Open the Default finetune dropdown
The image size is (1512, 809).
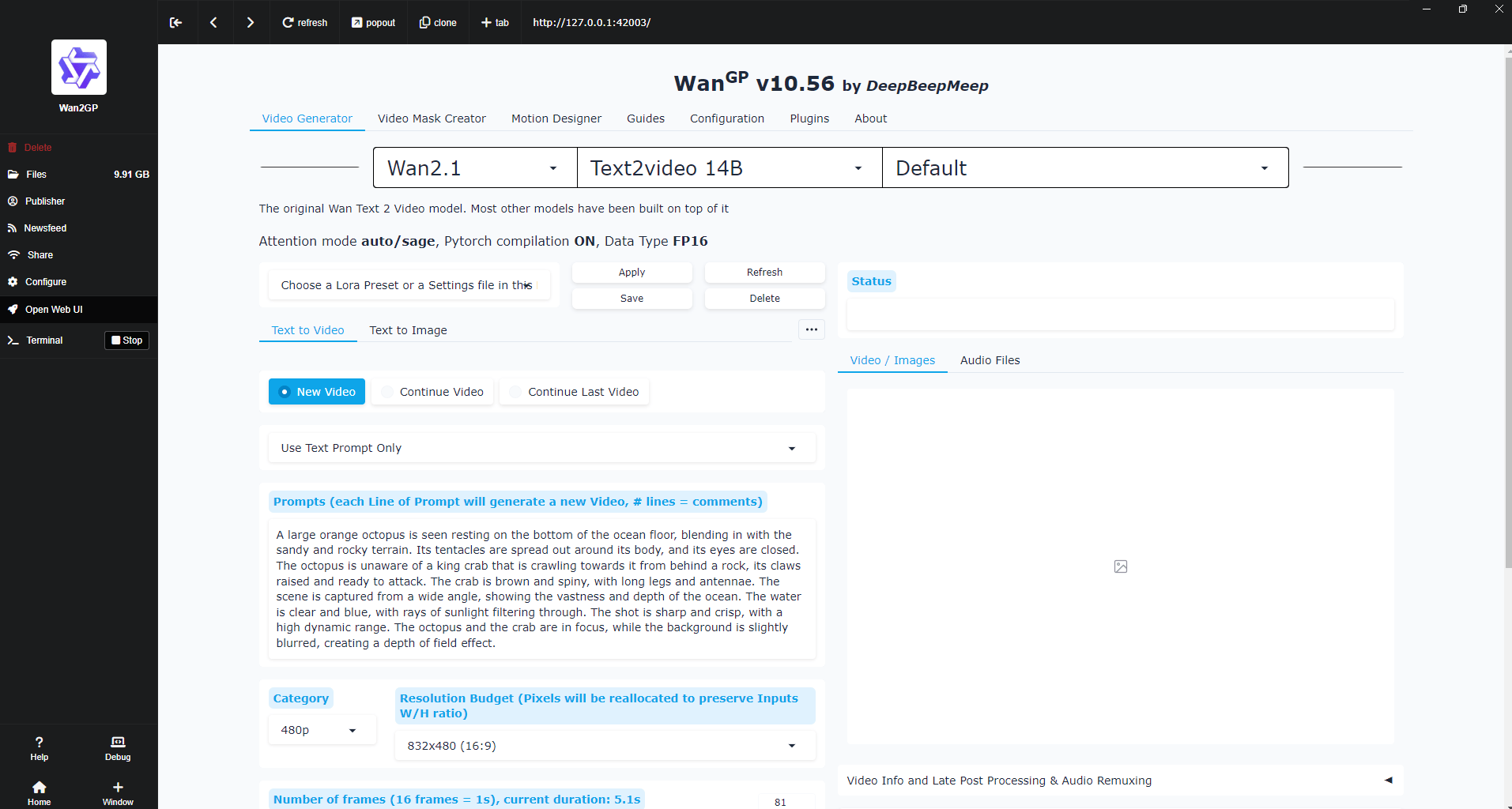pos(1085,167)
